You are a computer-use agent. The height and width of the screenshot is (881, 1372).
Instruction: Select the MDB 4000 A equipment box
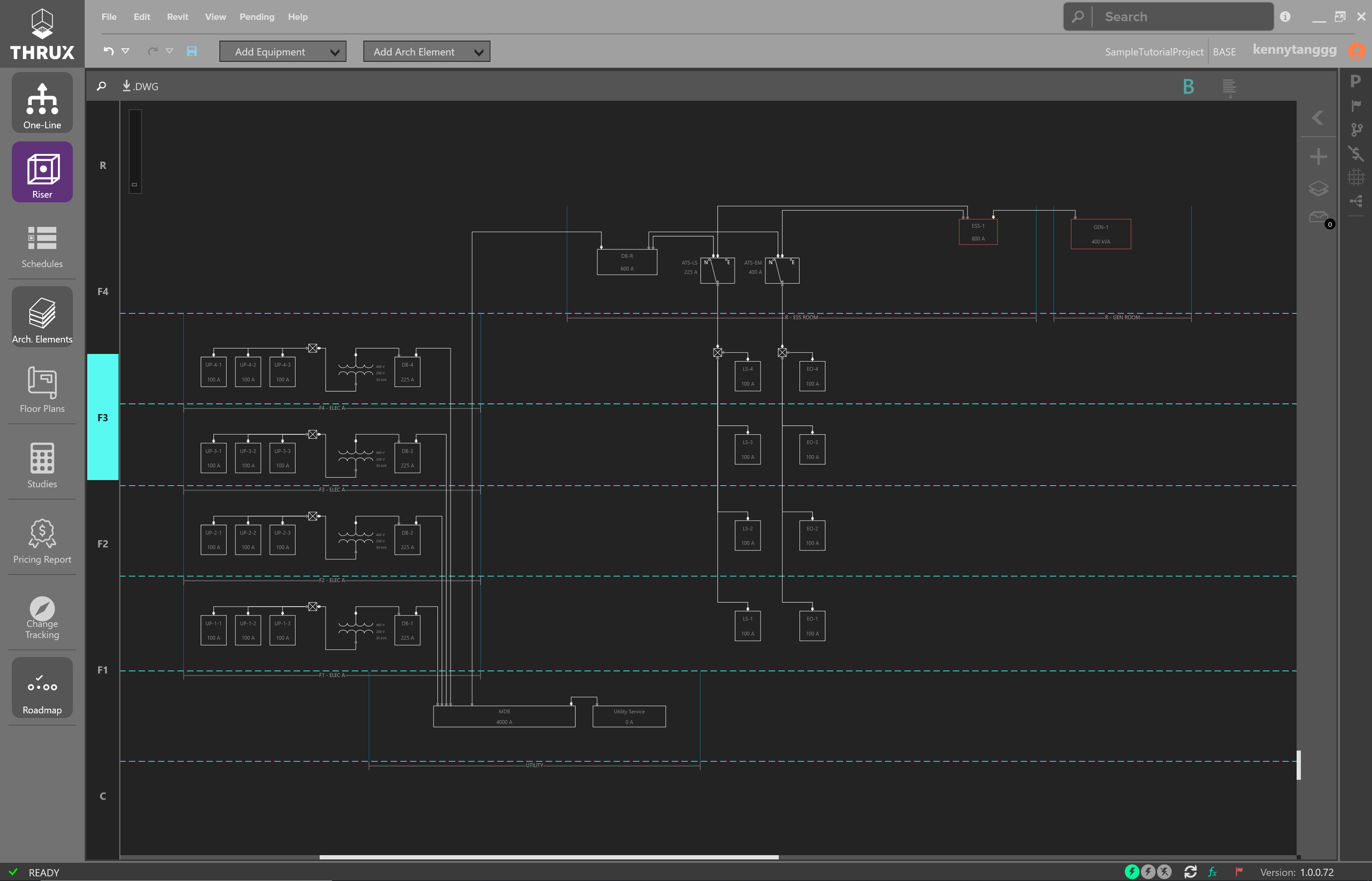tap(504, 716)
